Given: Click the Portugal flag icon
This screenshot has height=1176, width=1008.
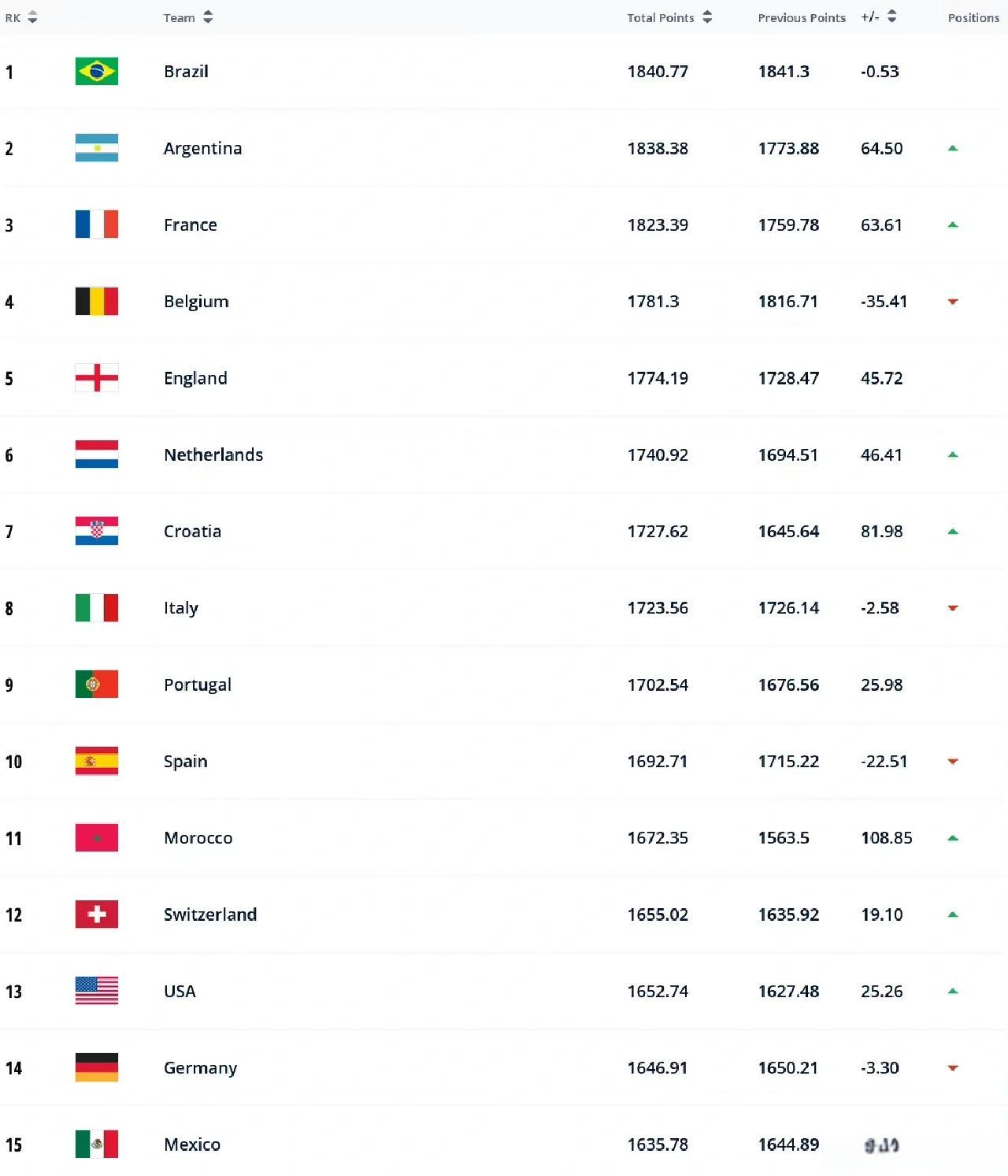Looking at the screenshot, I should tap(96, 684).
